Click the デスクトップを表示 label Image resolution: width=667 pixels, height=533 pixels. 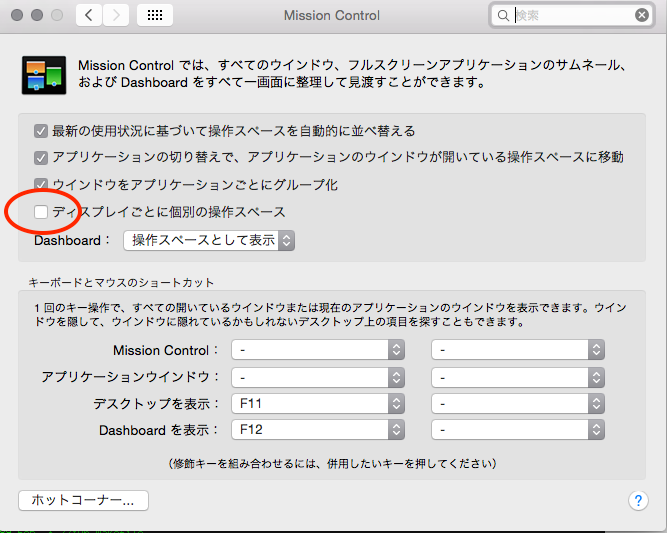click(x=156, y=404)
